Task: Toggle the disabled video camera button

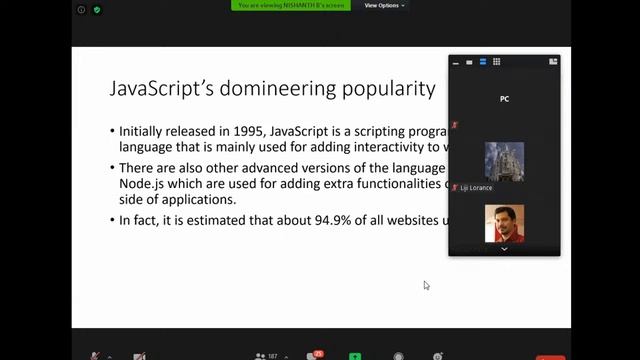Action: [139, 356]
